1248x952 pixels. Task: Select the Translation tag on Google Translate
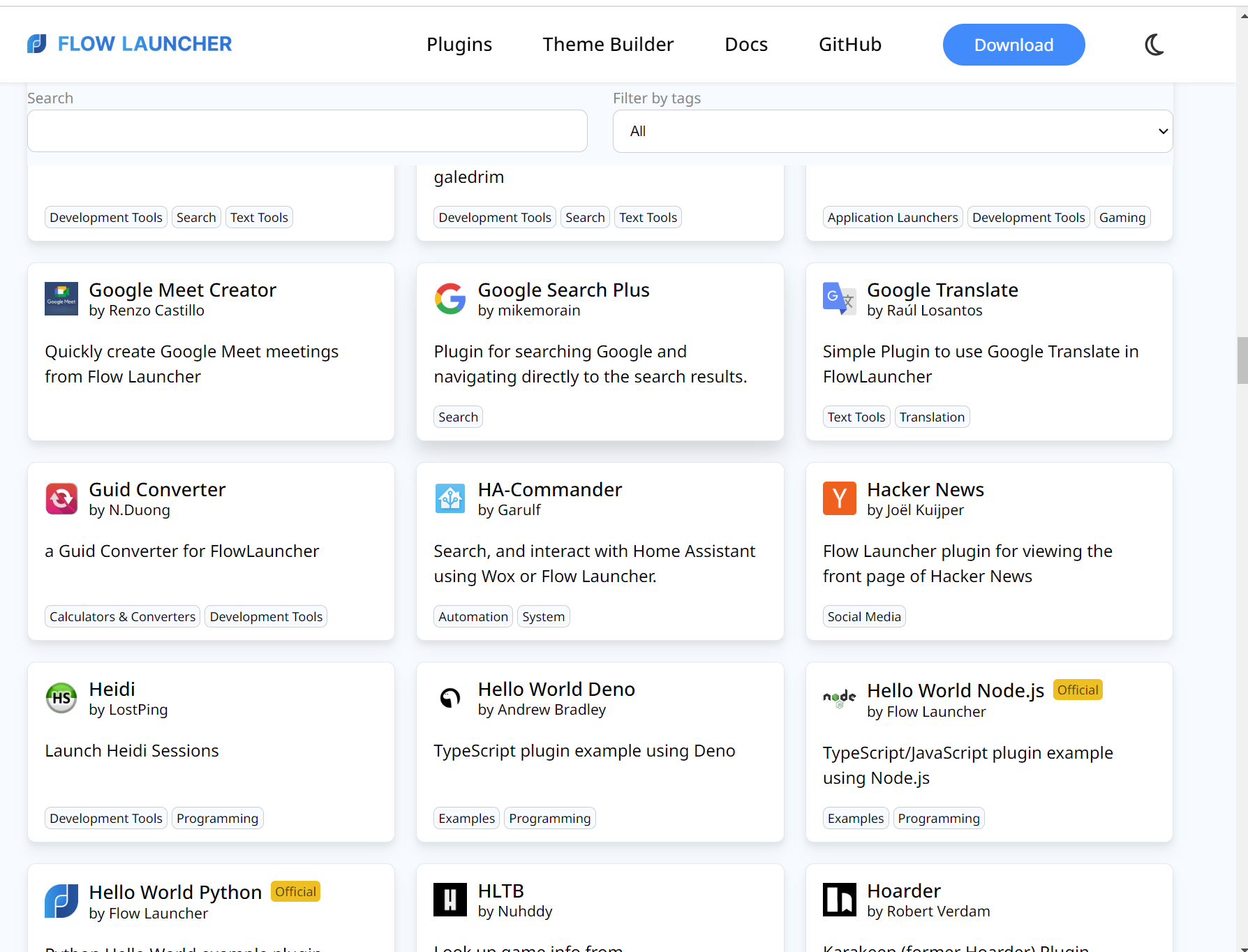tap(931, 417)
